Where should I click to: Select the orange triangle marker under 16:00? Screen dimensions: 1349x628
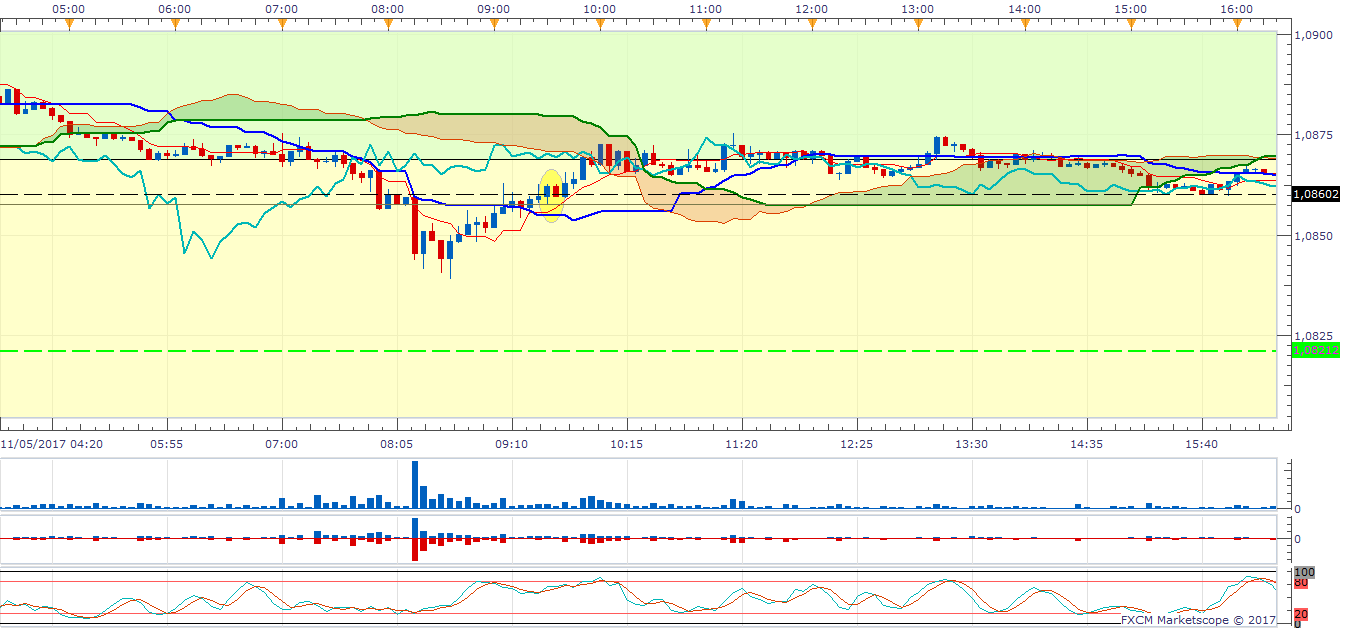pyautogui.click(x=1237, y=24)
